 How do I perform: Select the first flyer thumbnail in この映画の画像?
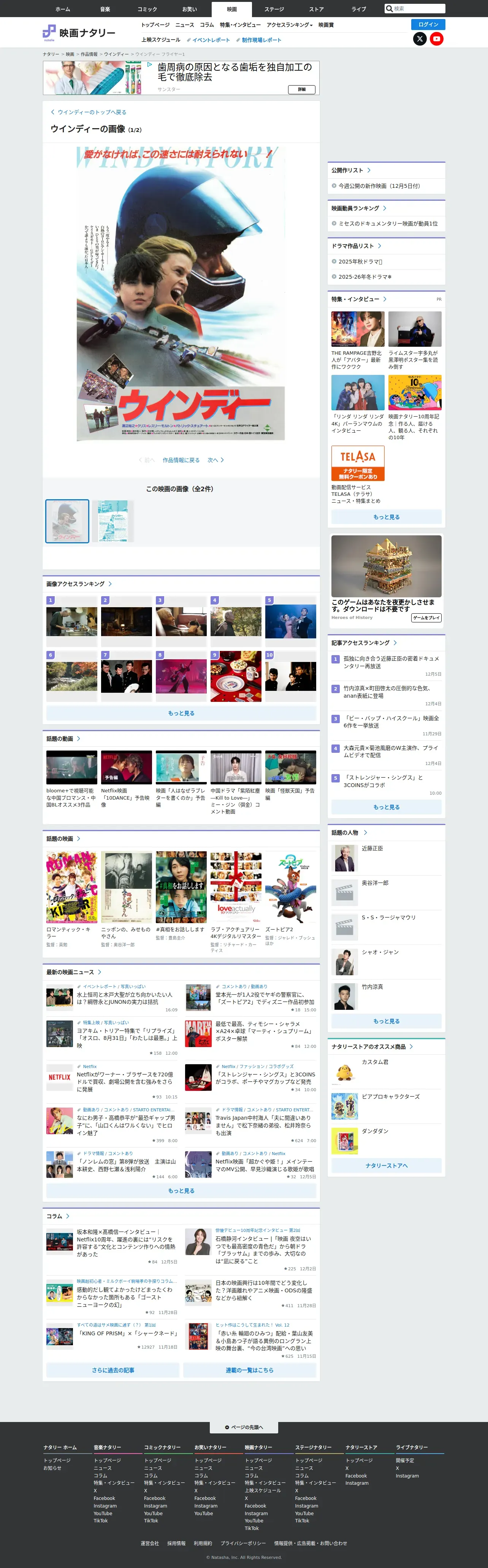click(68, 521)
